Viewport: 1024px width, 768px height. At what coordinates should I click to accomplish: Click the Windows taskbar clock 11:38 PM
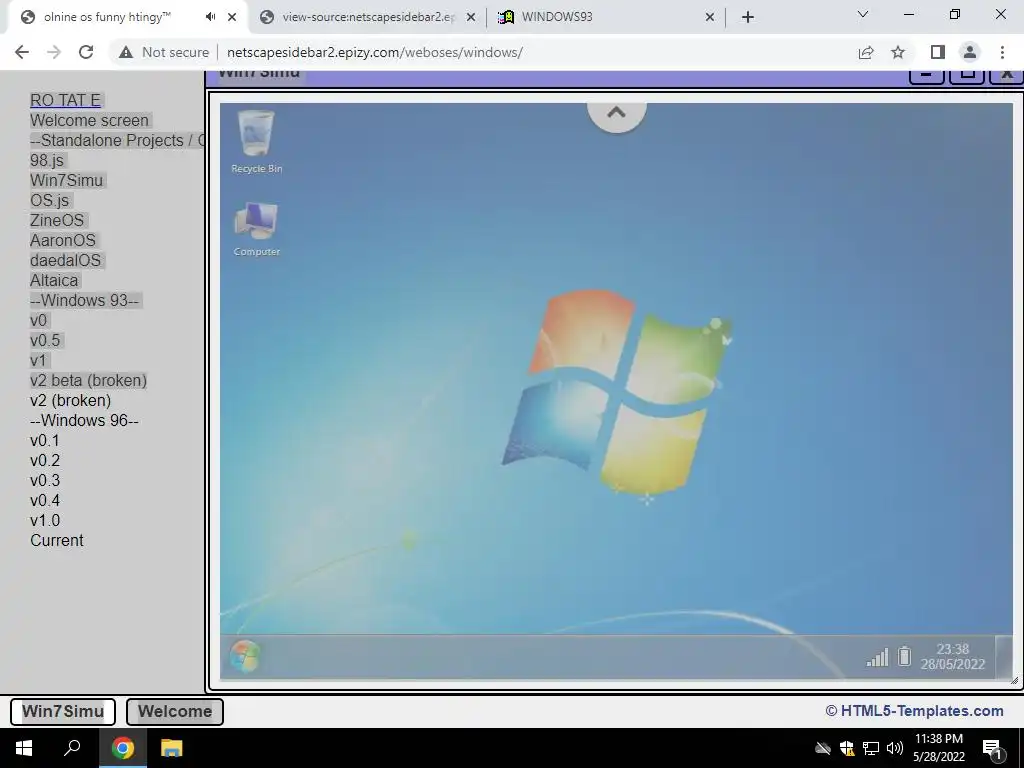click(938, 748)
